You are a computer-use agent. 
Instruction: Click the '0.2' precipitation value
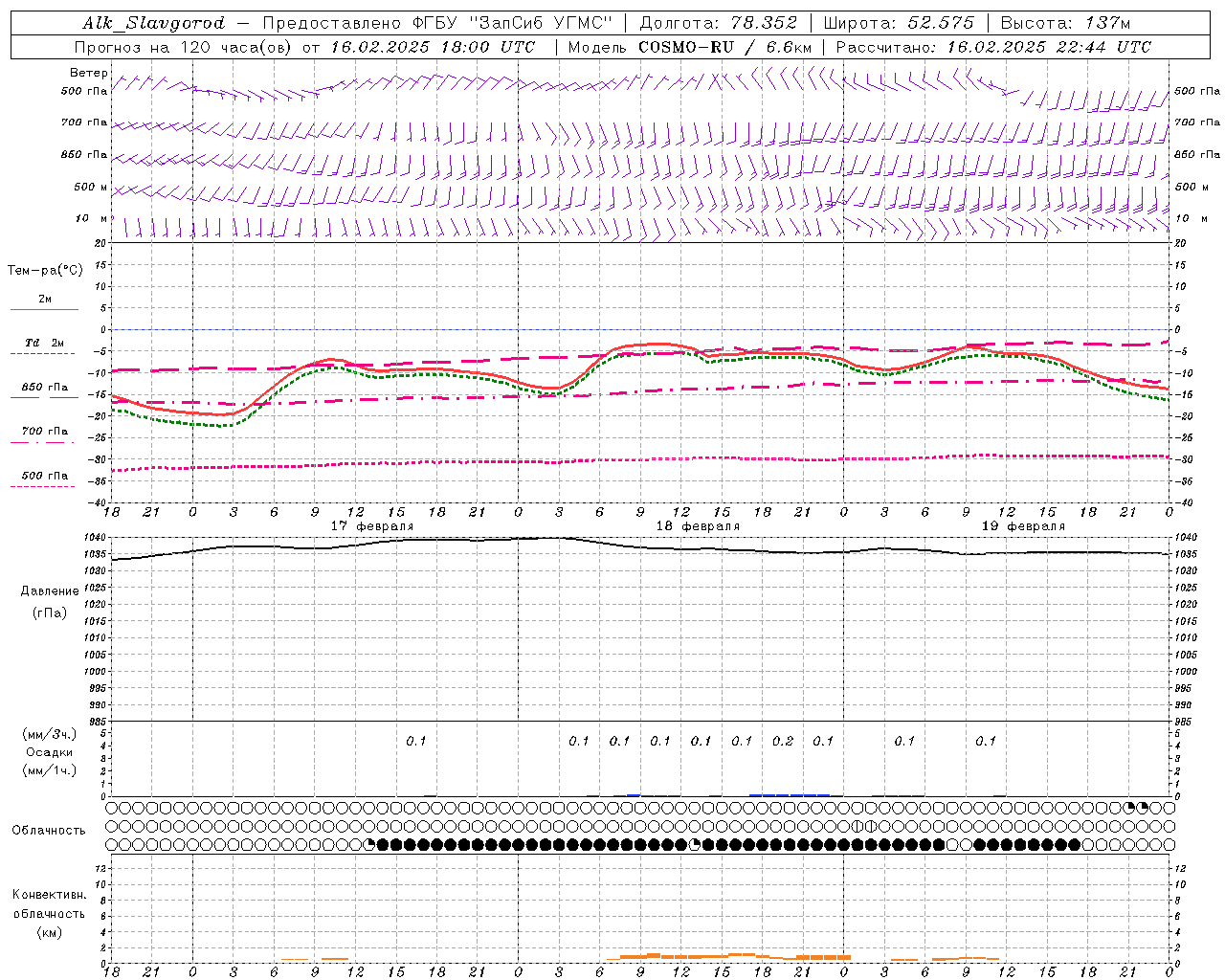[x=783, y=741]
